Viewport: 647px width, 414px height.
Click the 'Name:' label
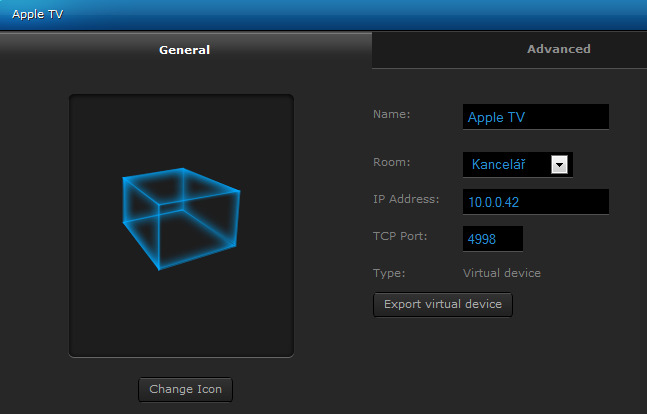click(x=392, y=114)
